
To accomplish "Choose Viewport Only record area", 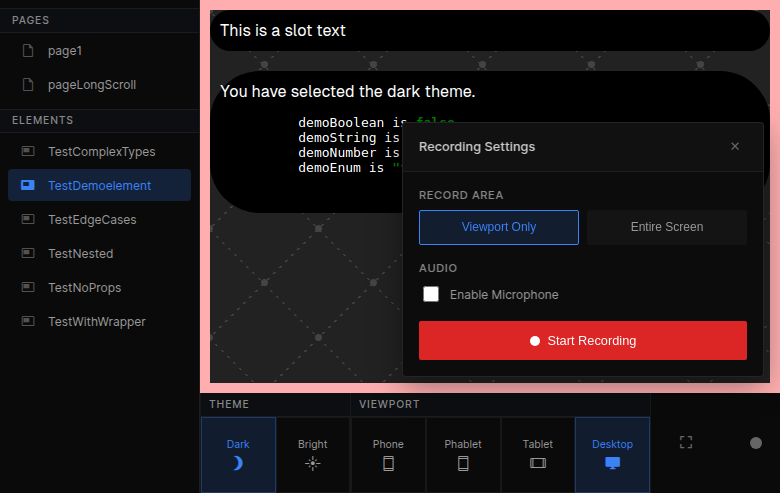I will pos(499,227).
